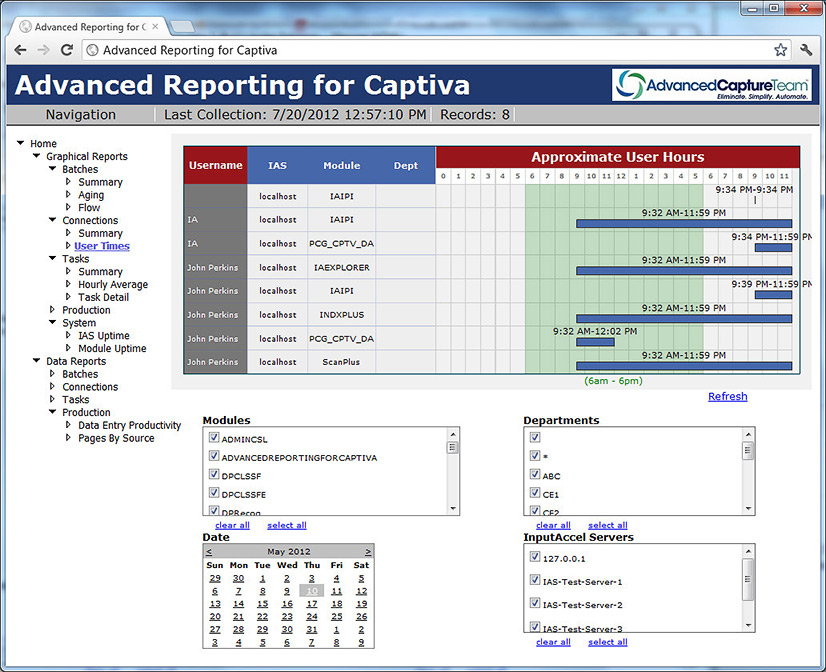Image resolution: width=826 pixels, height=672 pixels.
Task: Open the new tab button
Action: (181, 26)
